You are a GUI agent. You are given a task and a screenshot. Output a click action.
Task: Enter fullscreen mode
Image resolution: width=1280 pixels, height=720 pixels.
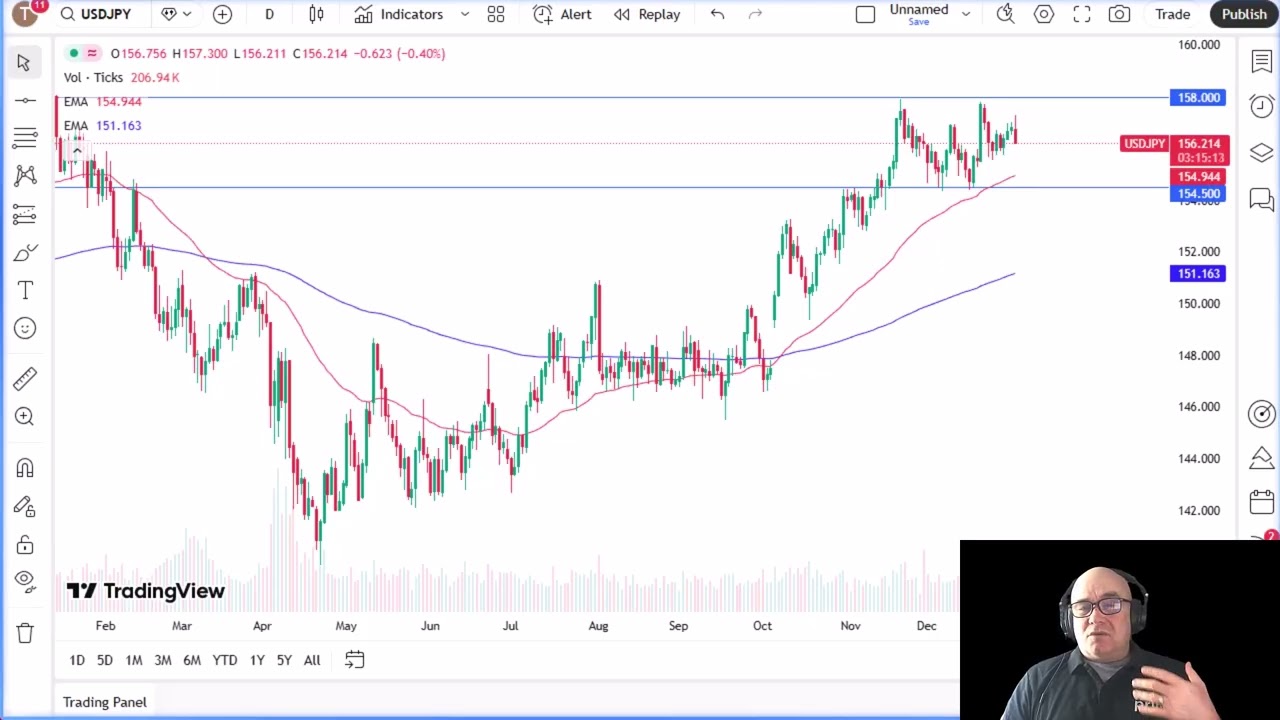click(x=1081, y=14)
